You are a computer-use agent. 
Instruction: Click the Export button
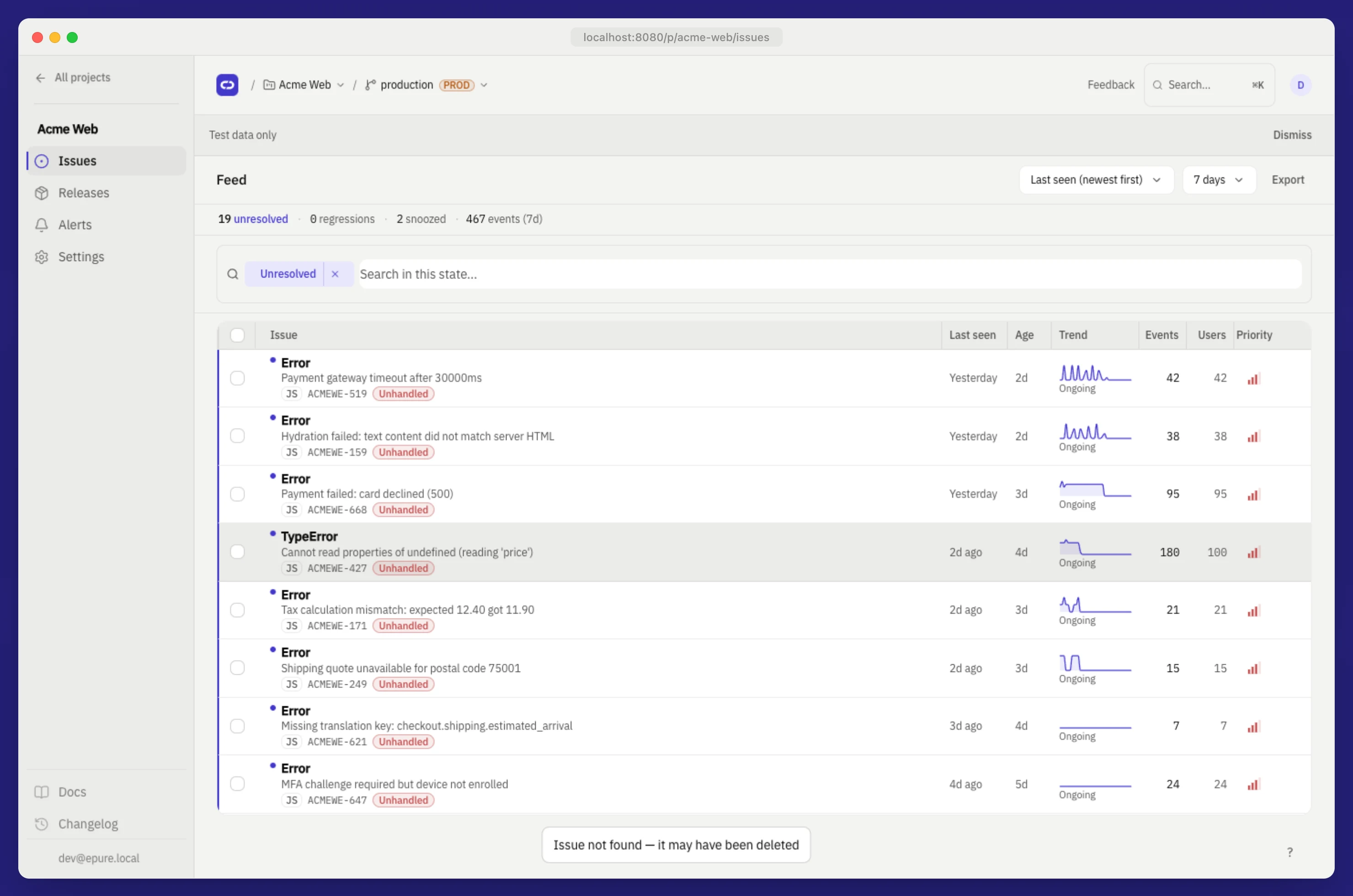[1288, 180]
